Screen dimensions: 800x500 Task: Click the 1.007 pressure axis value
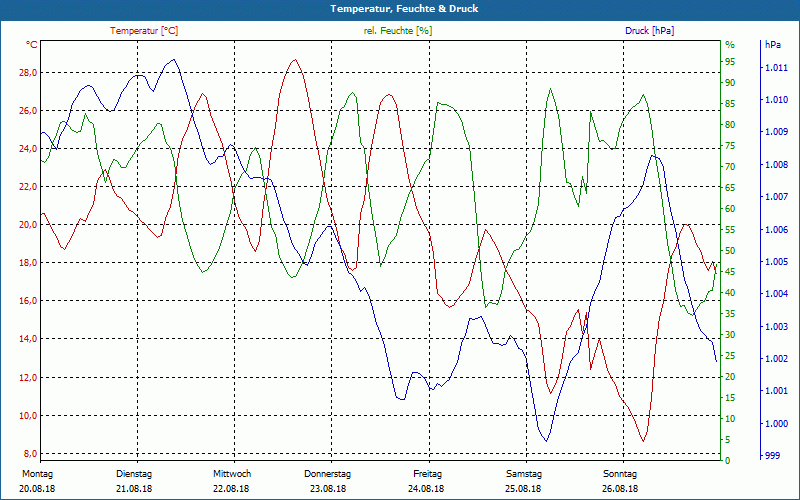tap(774, 196)
